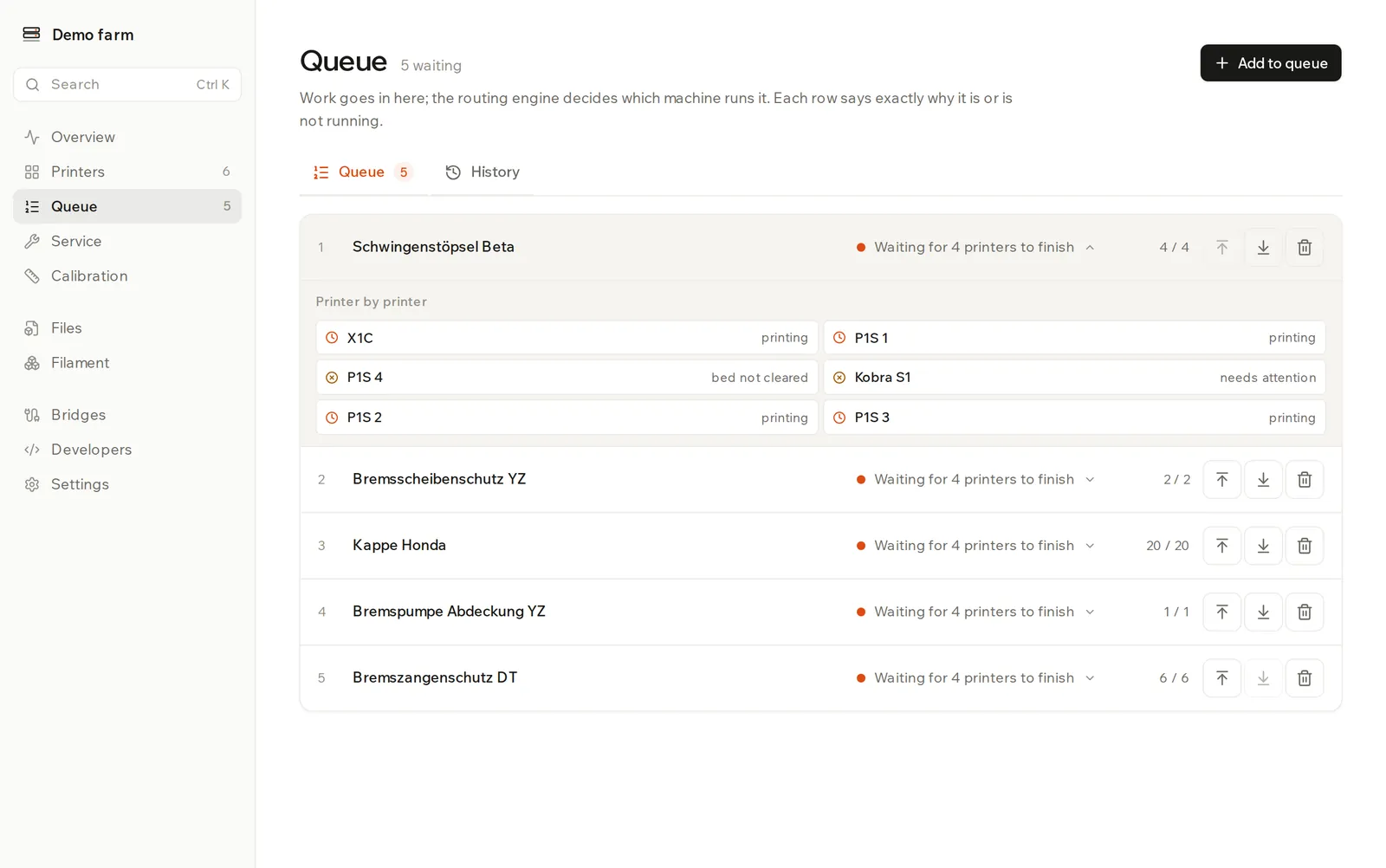Image resolution: width=1386 pixels, height=868 pixels.
Task: Click the Kobra S1 needs attention card
Action: pyautogui.click(x=1074, y=378)
